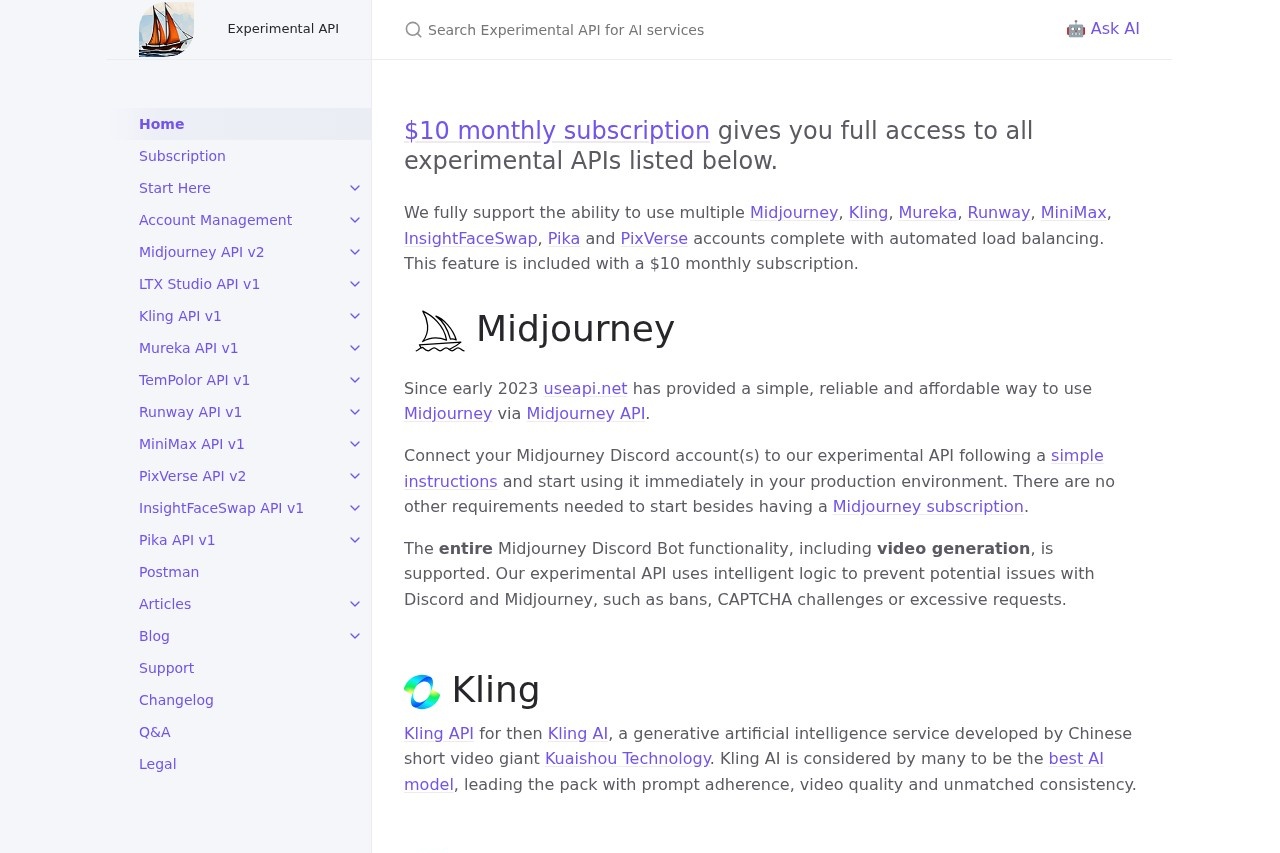
Task: Expand the Midjourney API v2 chevron
Action: 355,252
